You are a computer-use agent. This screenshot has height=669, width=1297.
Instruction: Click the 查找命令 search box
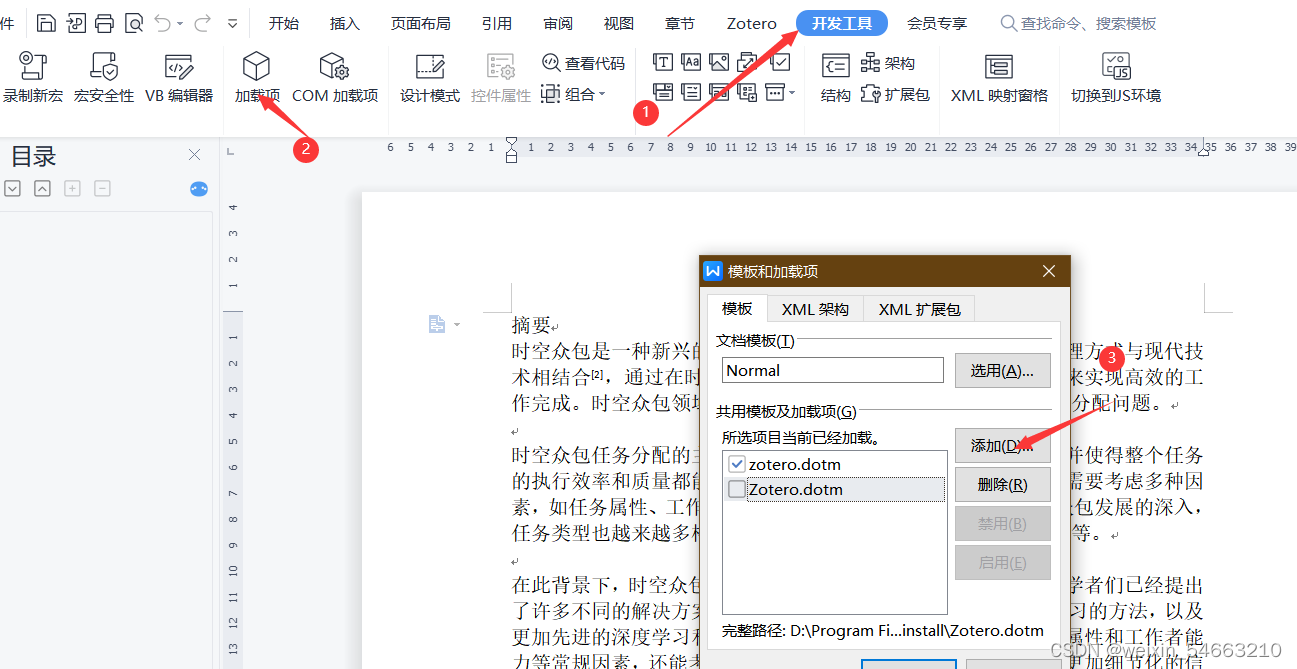coord(1080,23)
